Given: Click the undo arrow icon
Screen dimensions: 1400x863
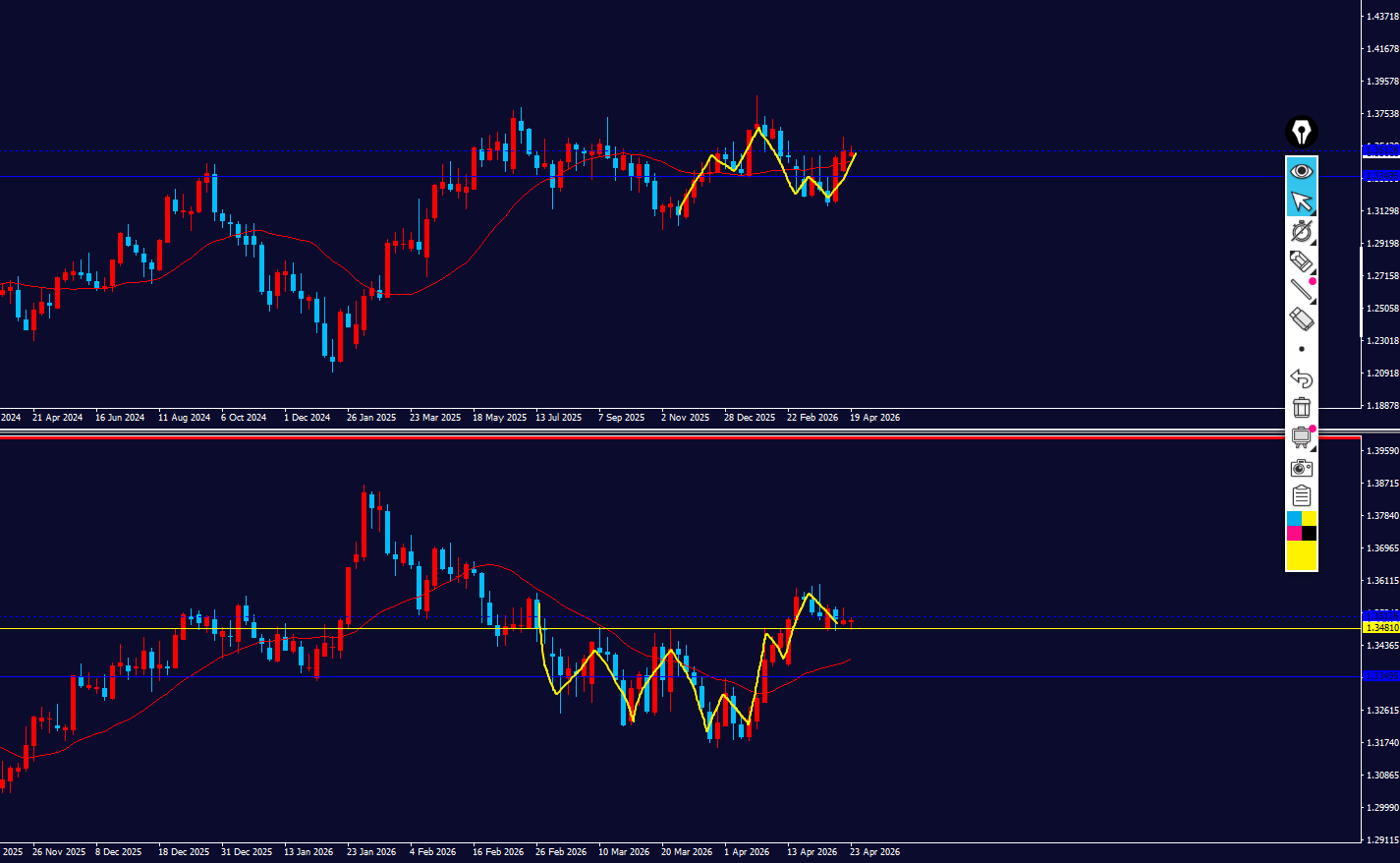Looking at the screenshot, I should [1301, 378].
